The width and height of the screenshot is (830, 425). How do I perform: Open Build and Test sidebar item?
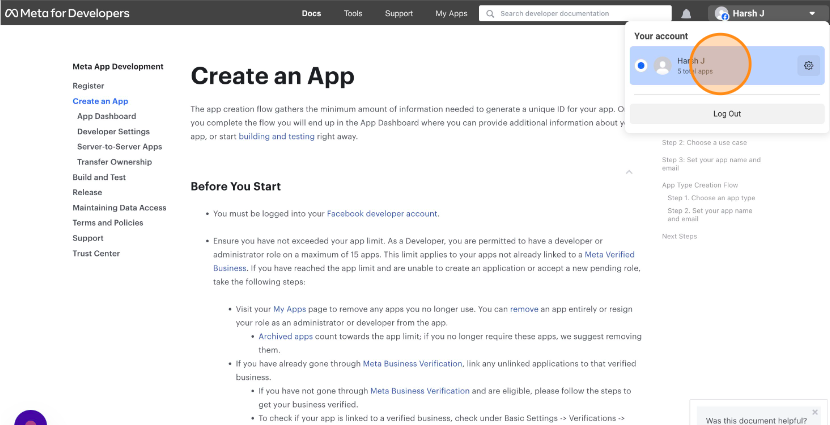pyautogui.click(x=99, y=177)
